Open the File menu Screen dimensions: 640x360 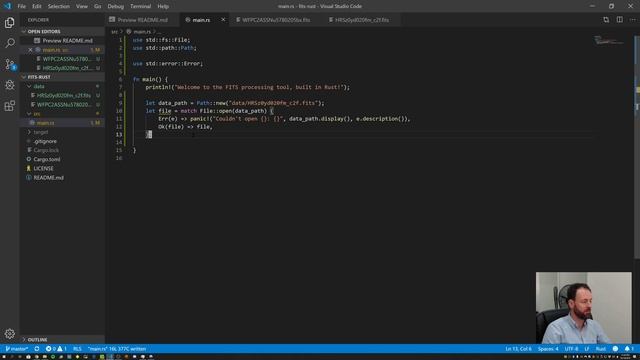tap(22, 6)
